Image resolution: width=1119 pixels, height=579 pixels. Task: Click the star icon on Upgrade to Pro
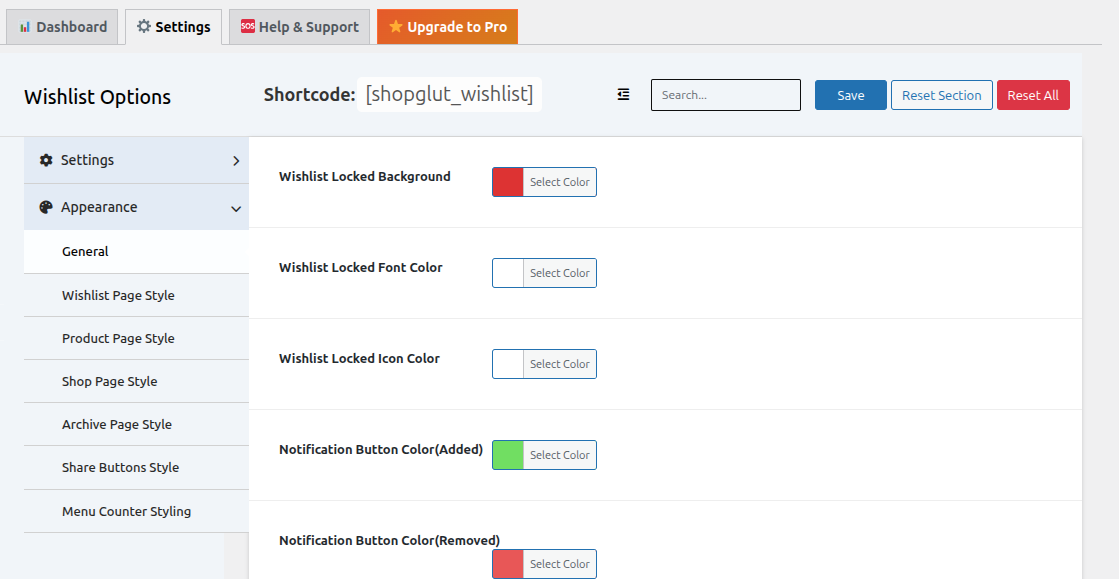395,26
